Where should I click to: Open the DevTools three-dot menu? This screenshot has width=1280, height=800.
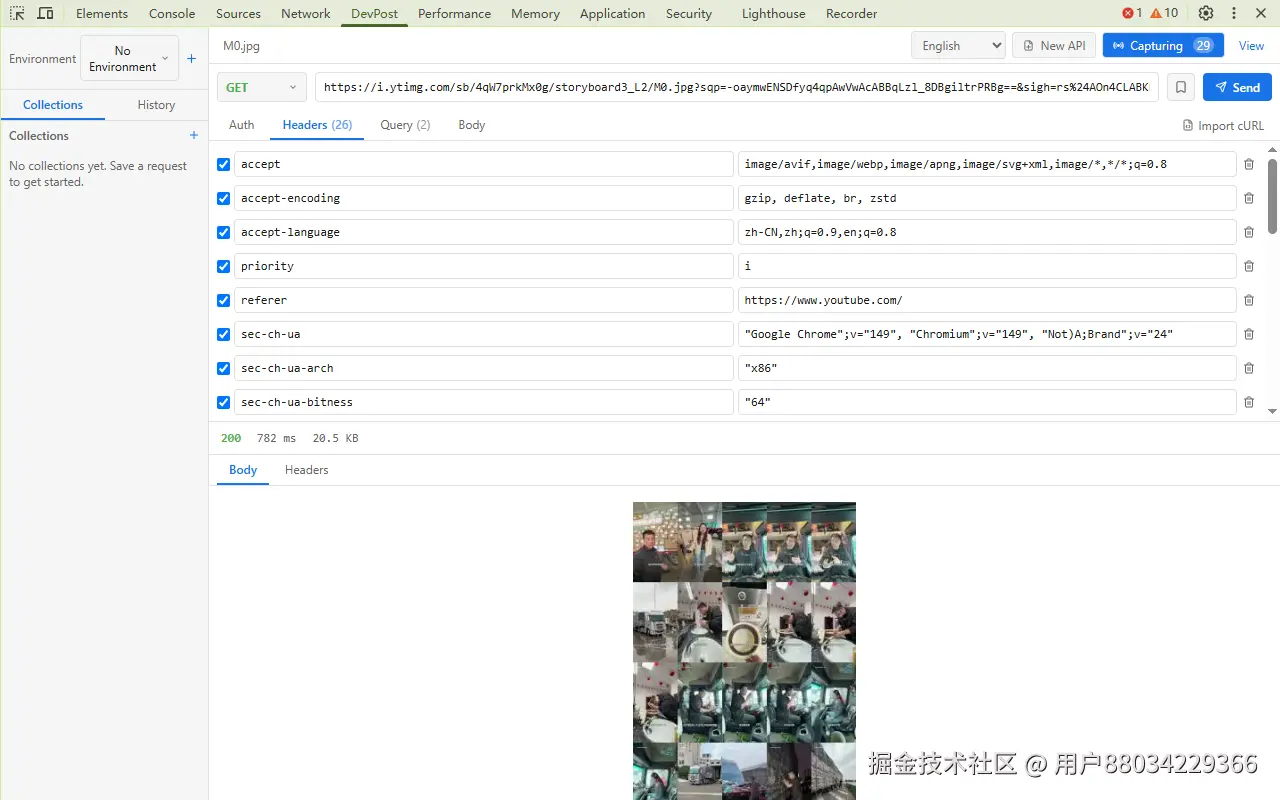[1234, 13]
